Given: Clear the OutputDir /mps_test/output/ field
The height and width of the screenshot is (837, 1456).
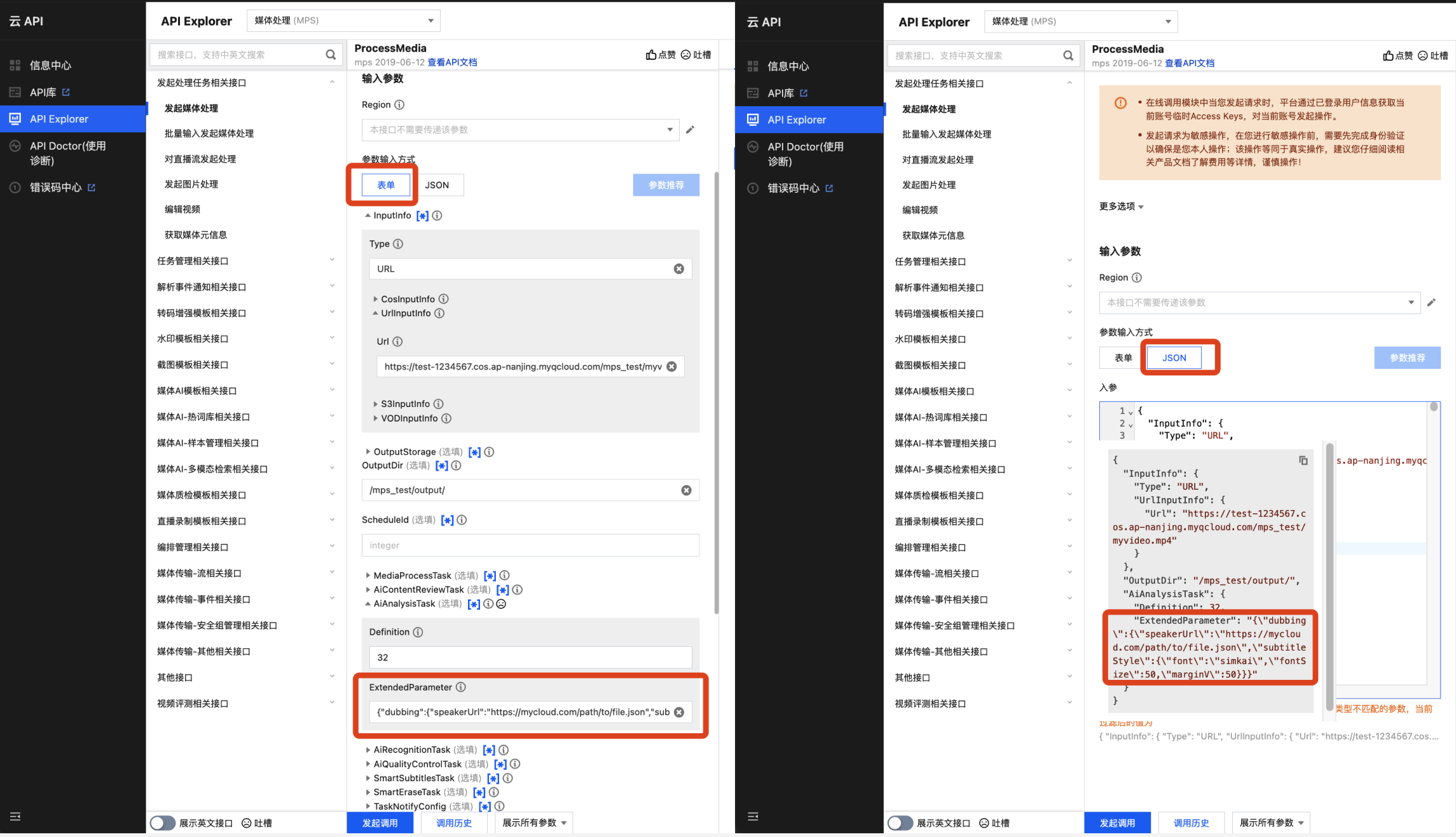Looking at the screenshot, I should (x=686, y=490).
